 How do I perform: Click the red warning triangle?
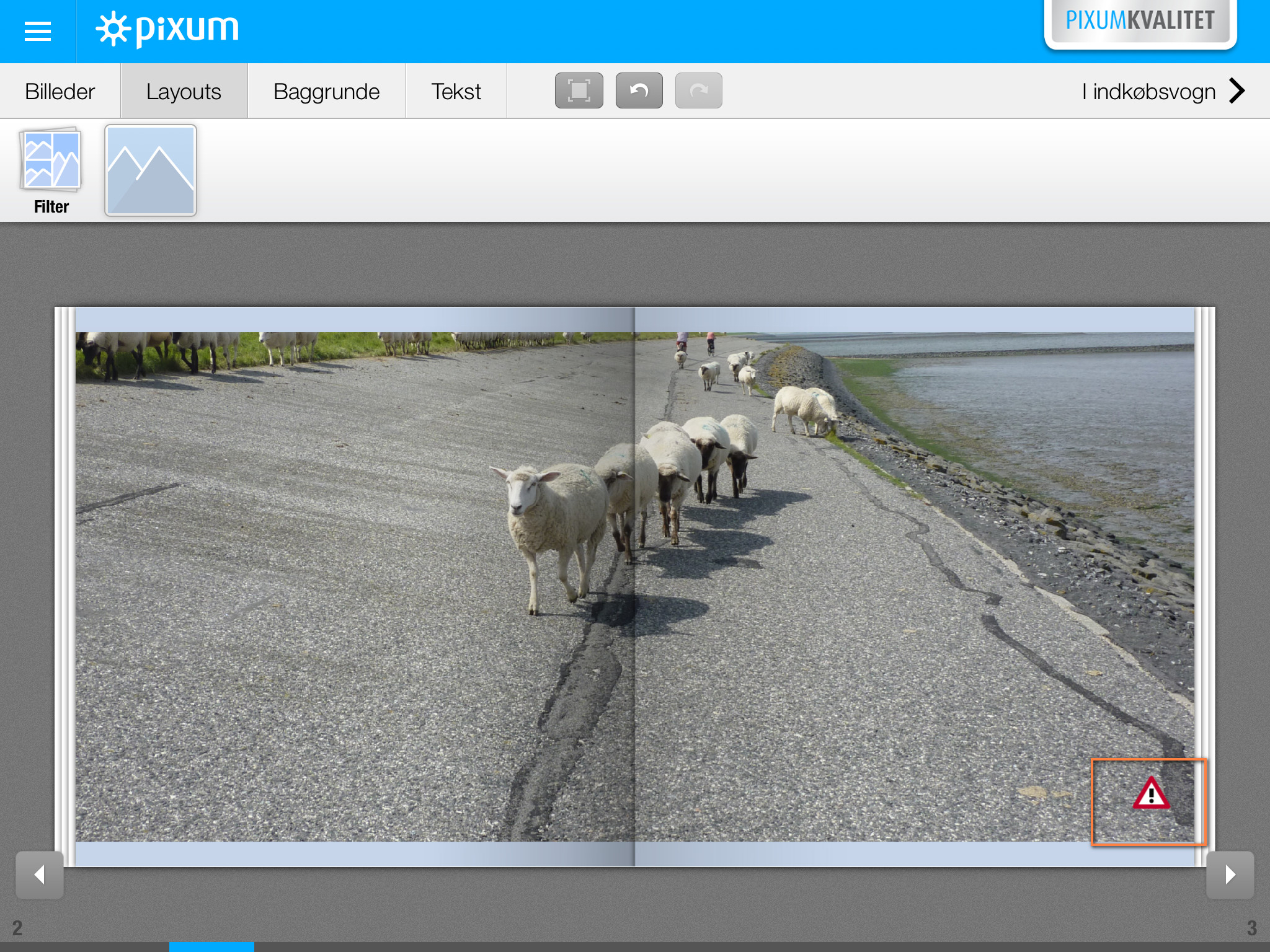click(x=1151, y=794)
